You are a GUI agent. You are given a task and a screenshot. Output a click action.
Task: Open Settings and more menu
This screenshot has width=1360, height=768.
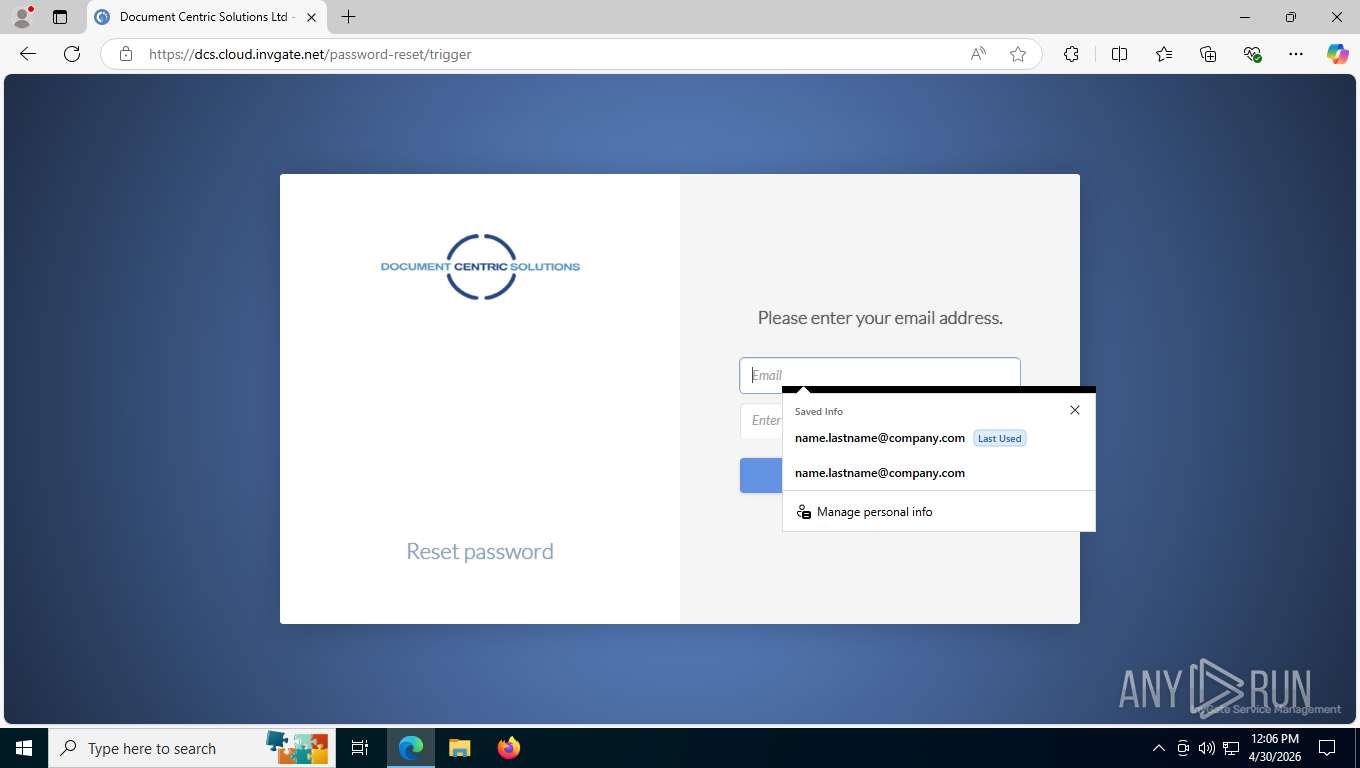1296,54
